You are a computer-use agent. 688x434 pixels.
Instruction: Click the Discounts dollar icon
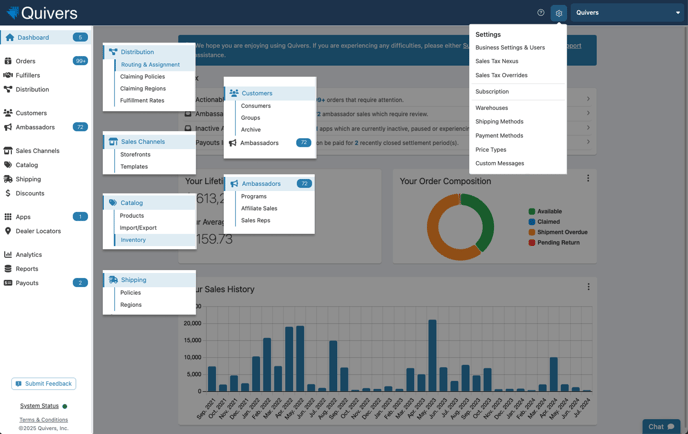[x=8, y=193]
